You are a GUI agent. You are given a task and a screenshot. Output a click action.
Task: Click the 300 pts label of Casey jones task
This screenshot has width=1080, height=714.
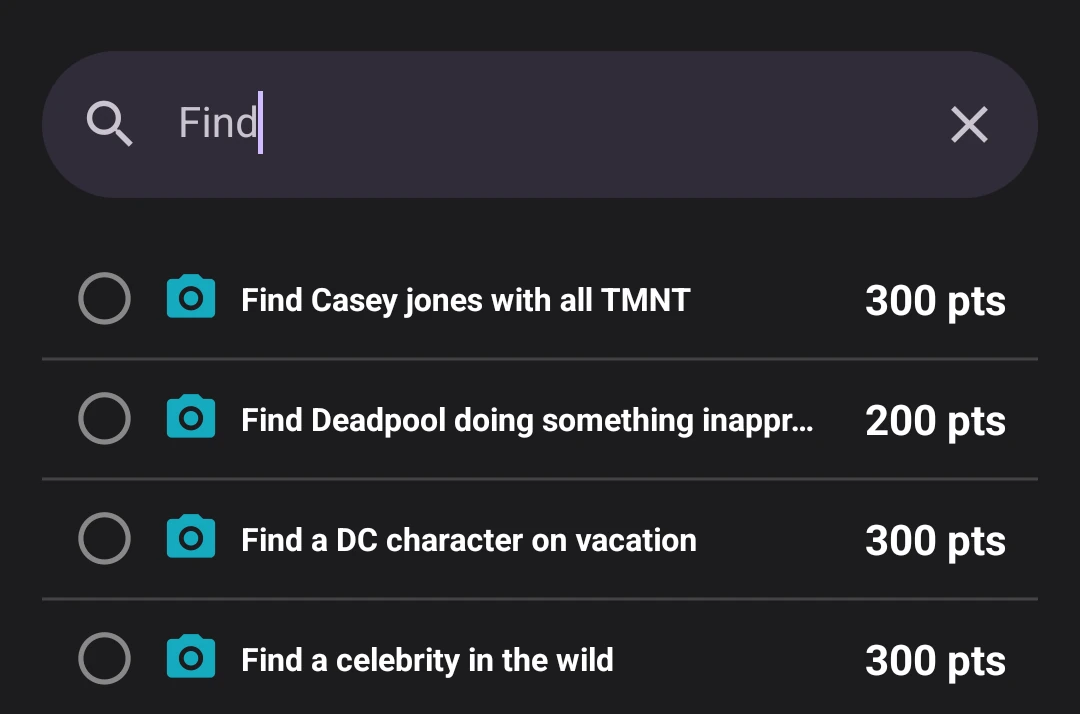(x=935, y=301)
